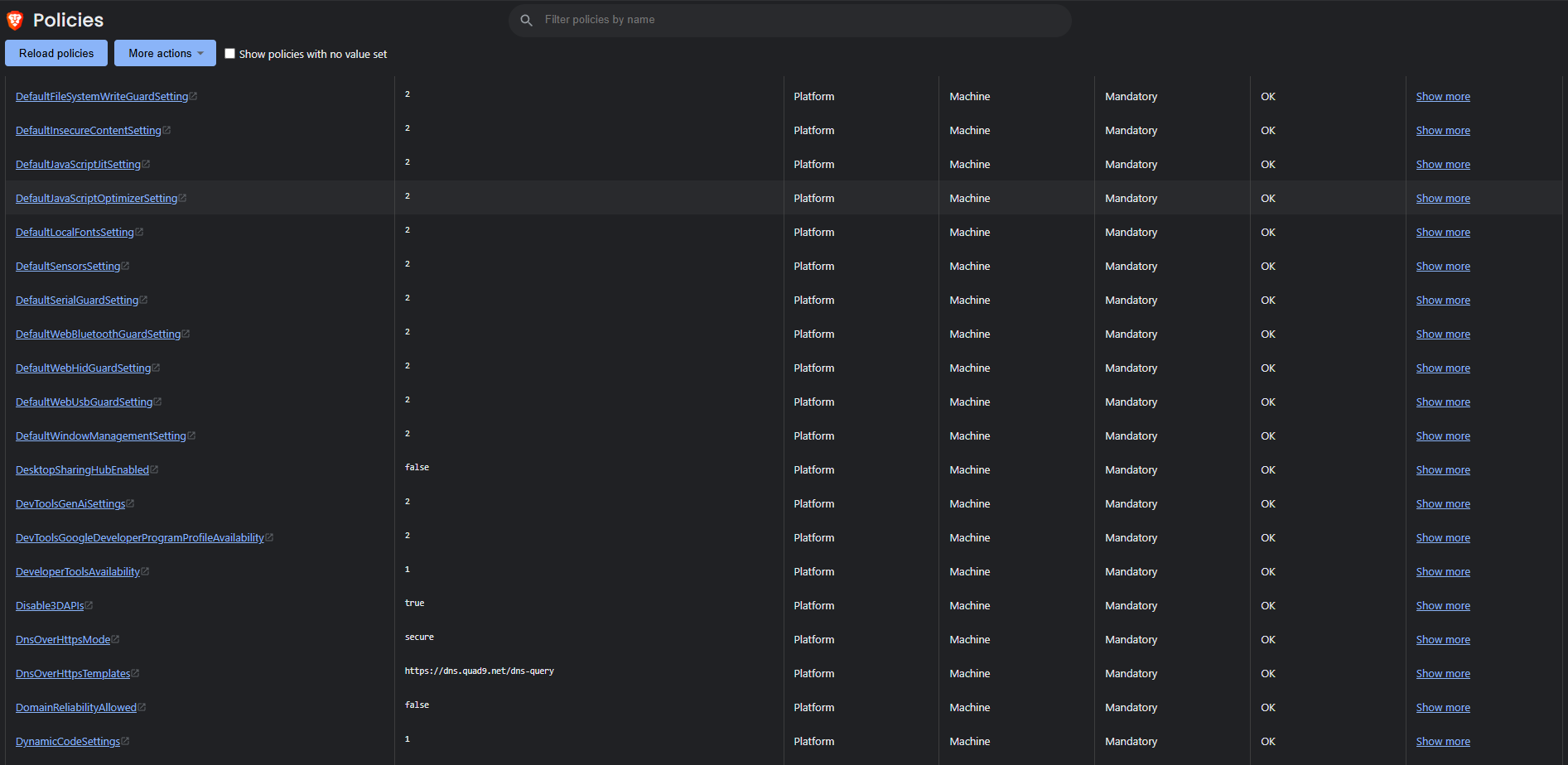
Task: Expand Show more for DnsOverHttpsTemplates
Action: (1442, 674)
